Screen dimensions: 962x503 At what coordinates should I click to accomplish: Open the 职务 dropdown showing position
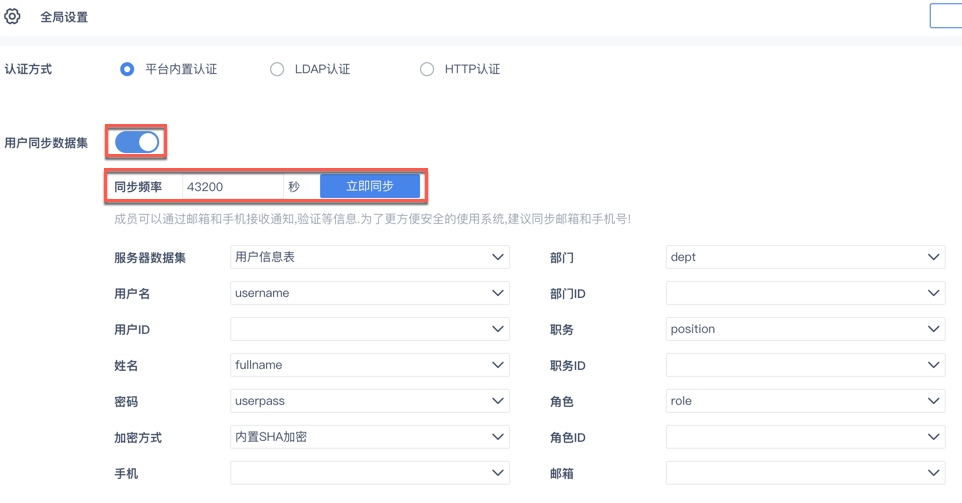(805, 329)
